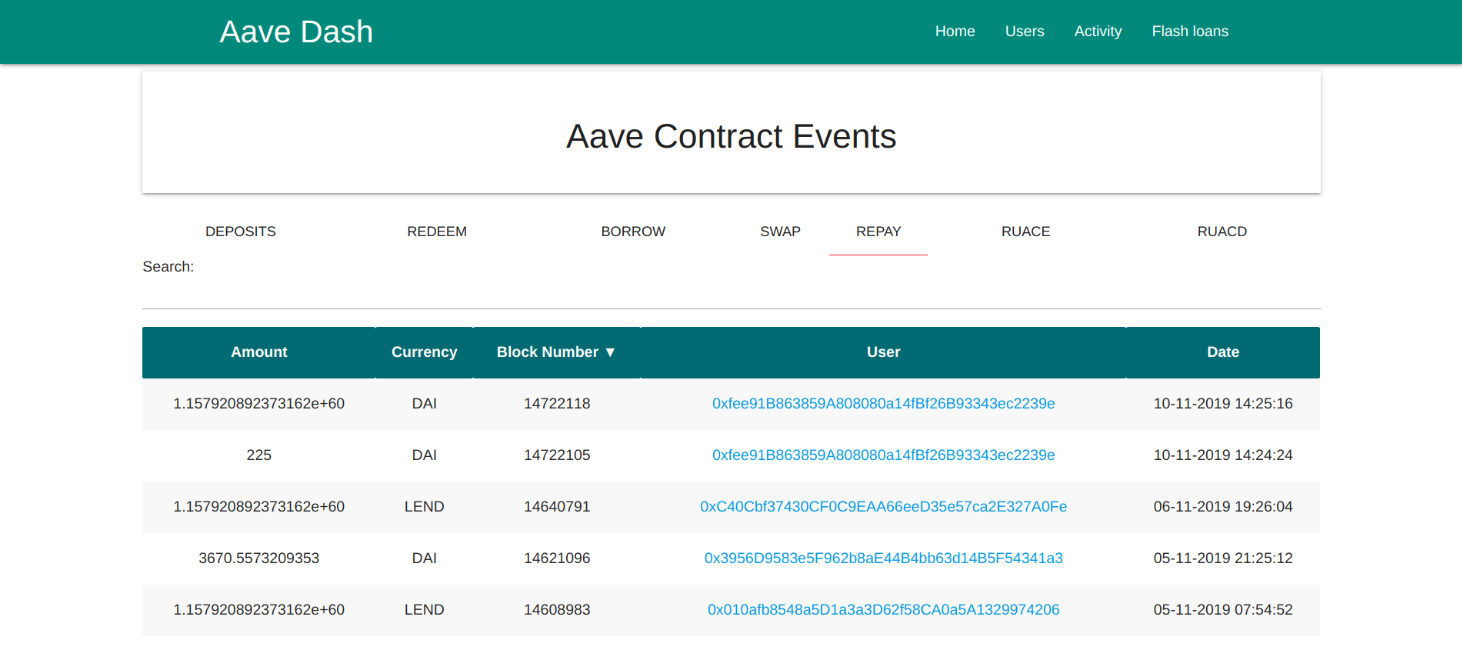This screenshot has width=1462, height=654.
Task: Click block number 14722105
Action: [557, 455]
